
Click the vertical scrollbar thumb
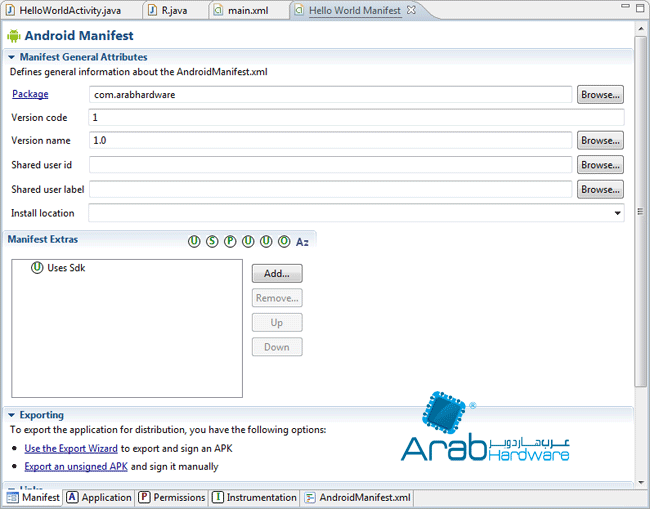641,211
